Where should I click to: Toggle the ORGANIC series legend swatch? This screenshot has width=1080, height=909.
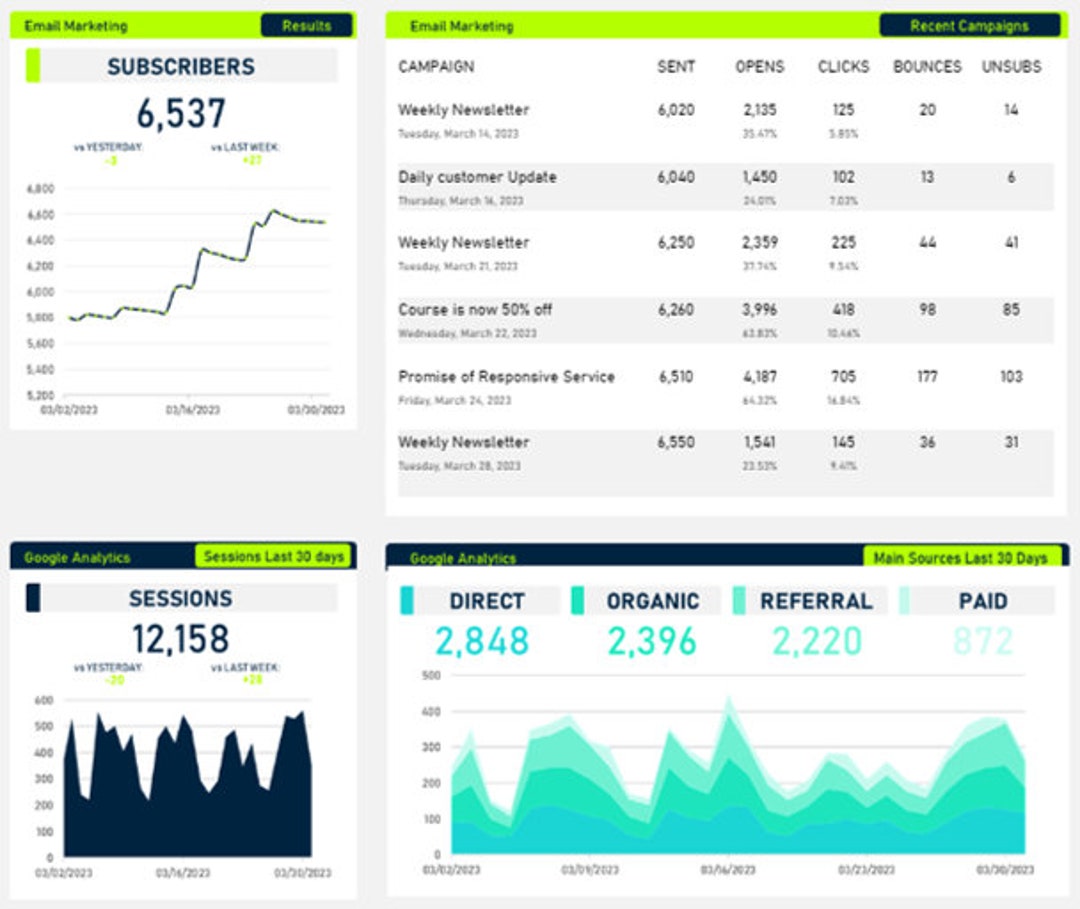(x=577, y=600)
